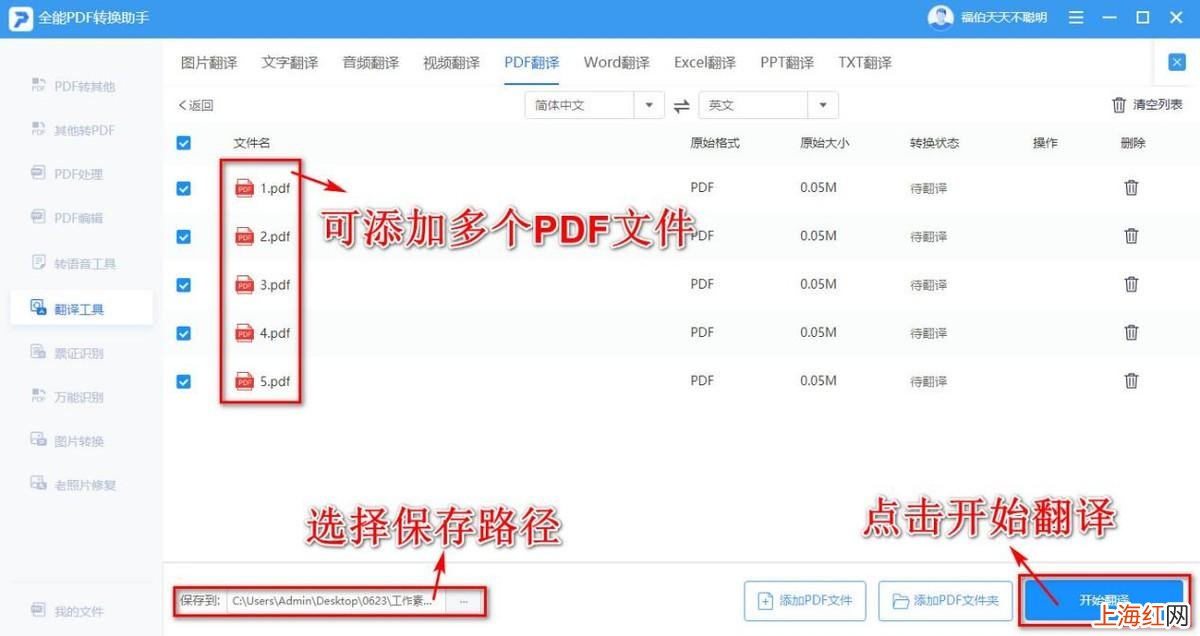
Task: Open the 简体中文 source language dropdown
Action: click(594, 105)
